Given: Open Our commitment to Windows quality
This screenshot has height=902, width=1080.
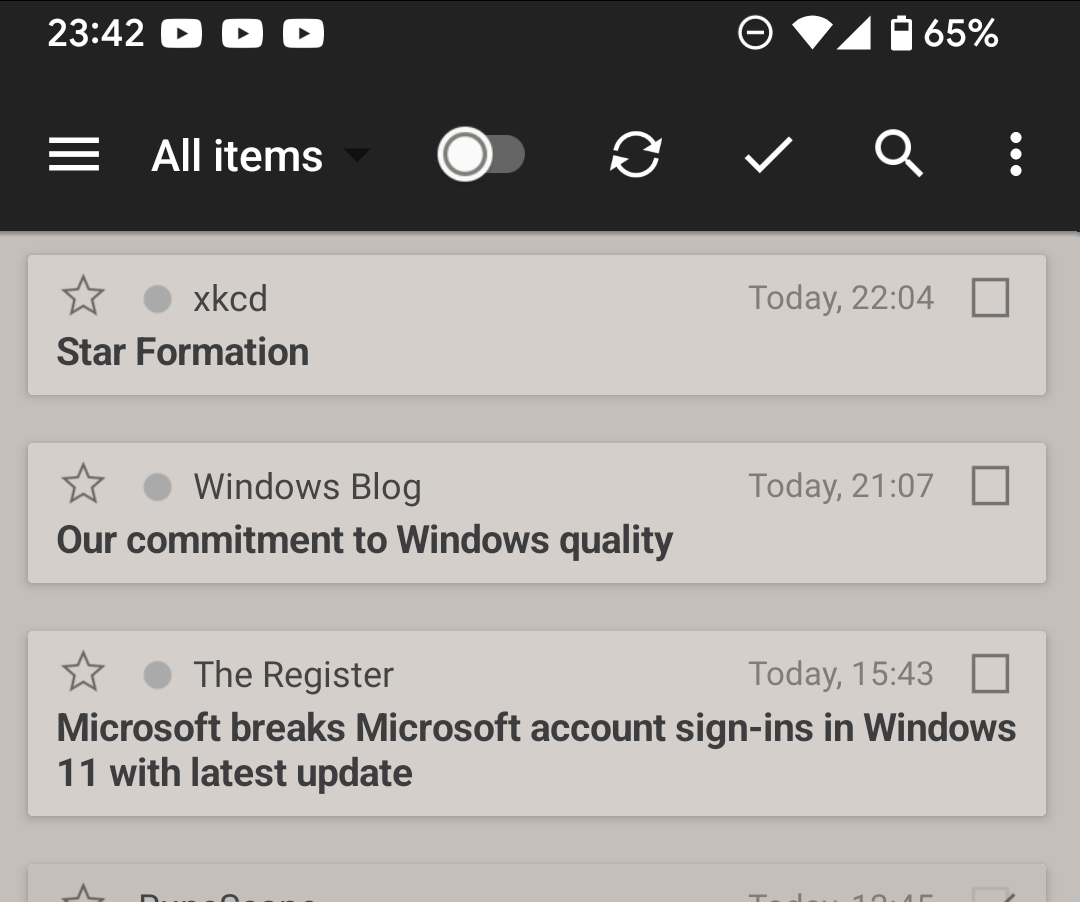Looking at the screenshot, I should tap(364, 540).
